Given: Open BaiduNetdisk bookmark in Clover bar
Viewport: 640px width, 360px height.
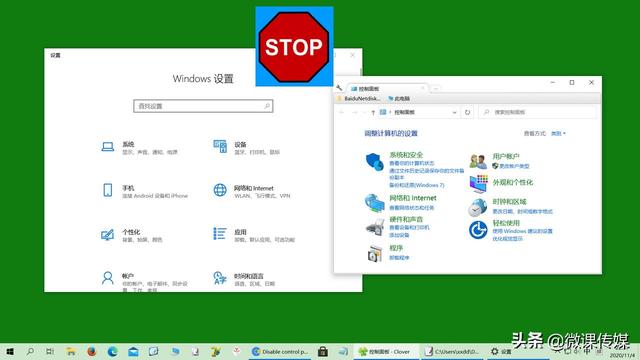Looking at the screenshot, I should pyautogui.click(x=359, y=99).
